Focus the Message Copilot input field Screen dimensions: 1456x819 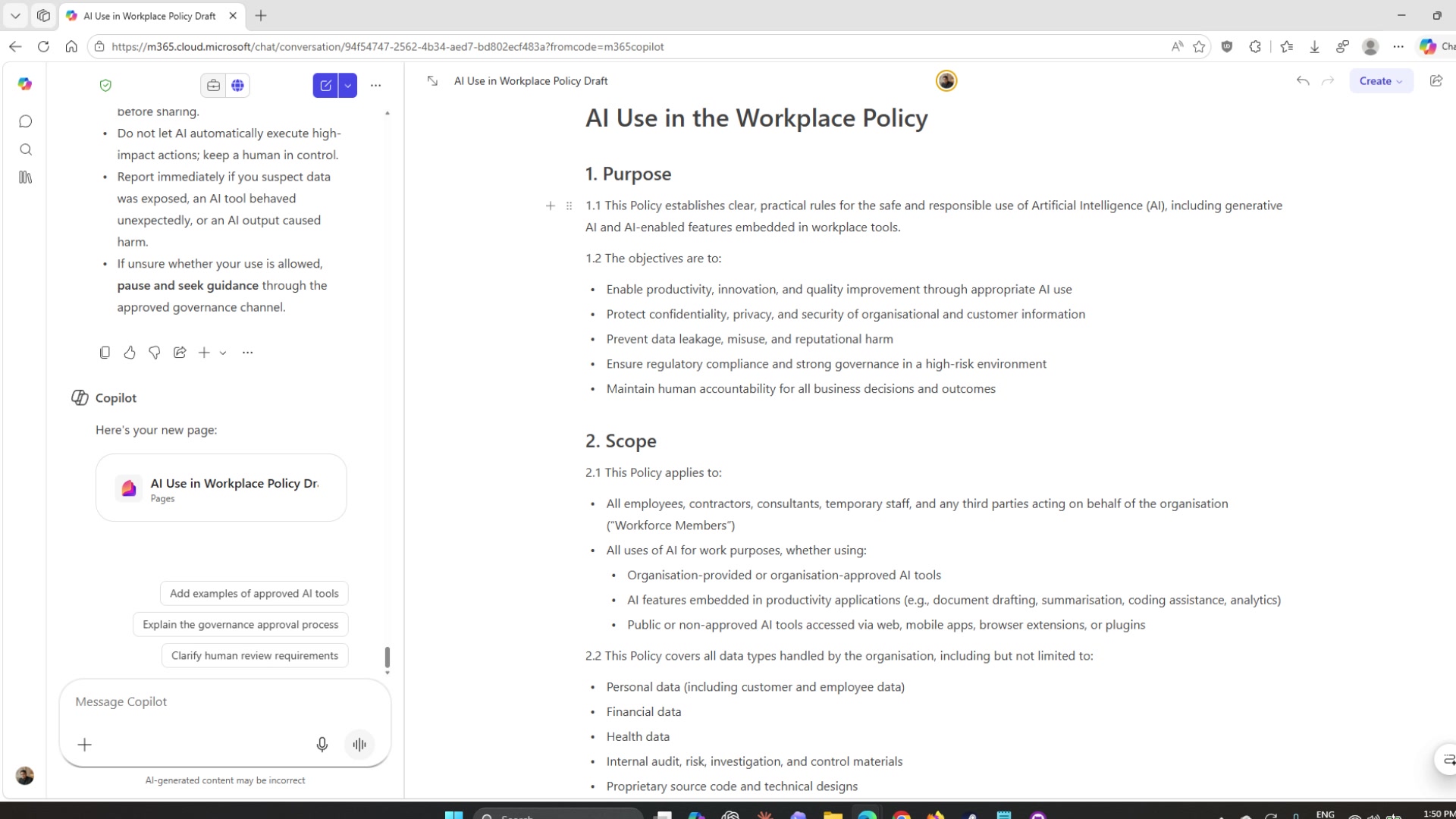tap(224, 702)
